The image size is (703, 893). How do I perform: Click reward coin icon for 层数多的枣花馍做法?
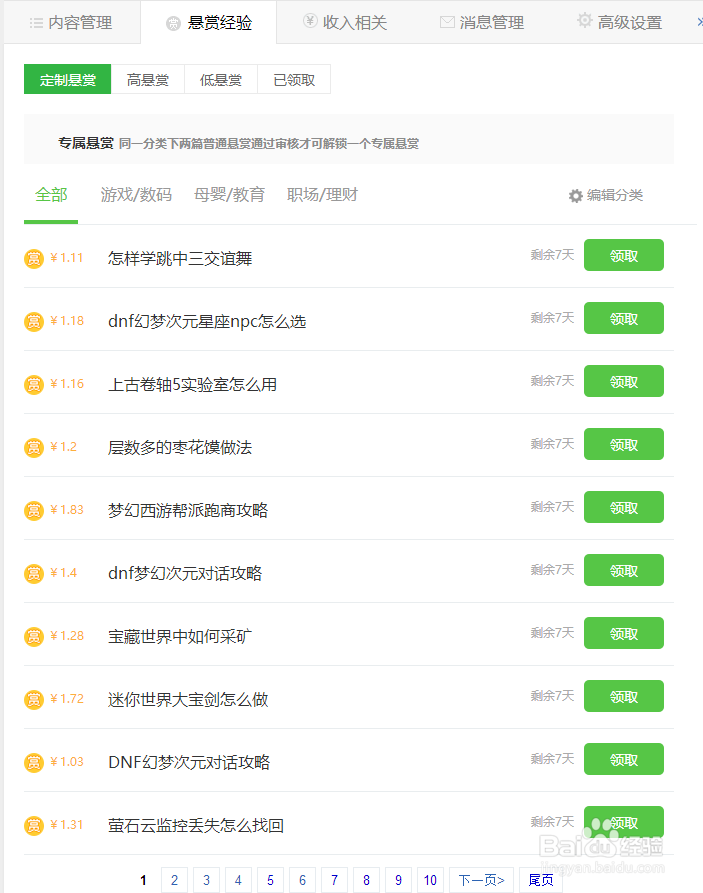(34, 448)
